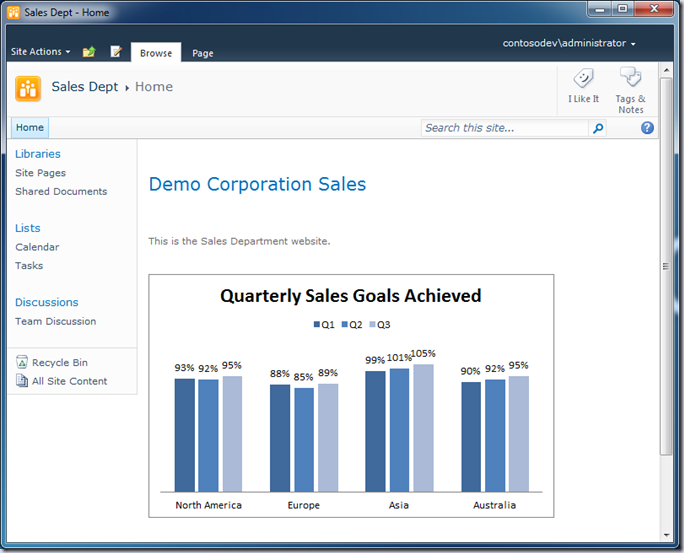
Task: Click the Quarterly Sales Goals Achieved chart title
Action: coord(351,296)
